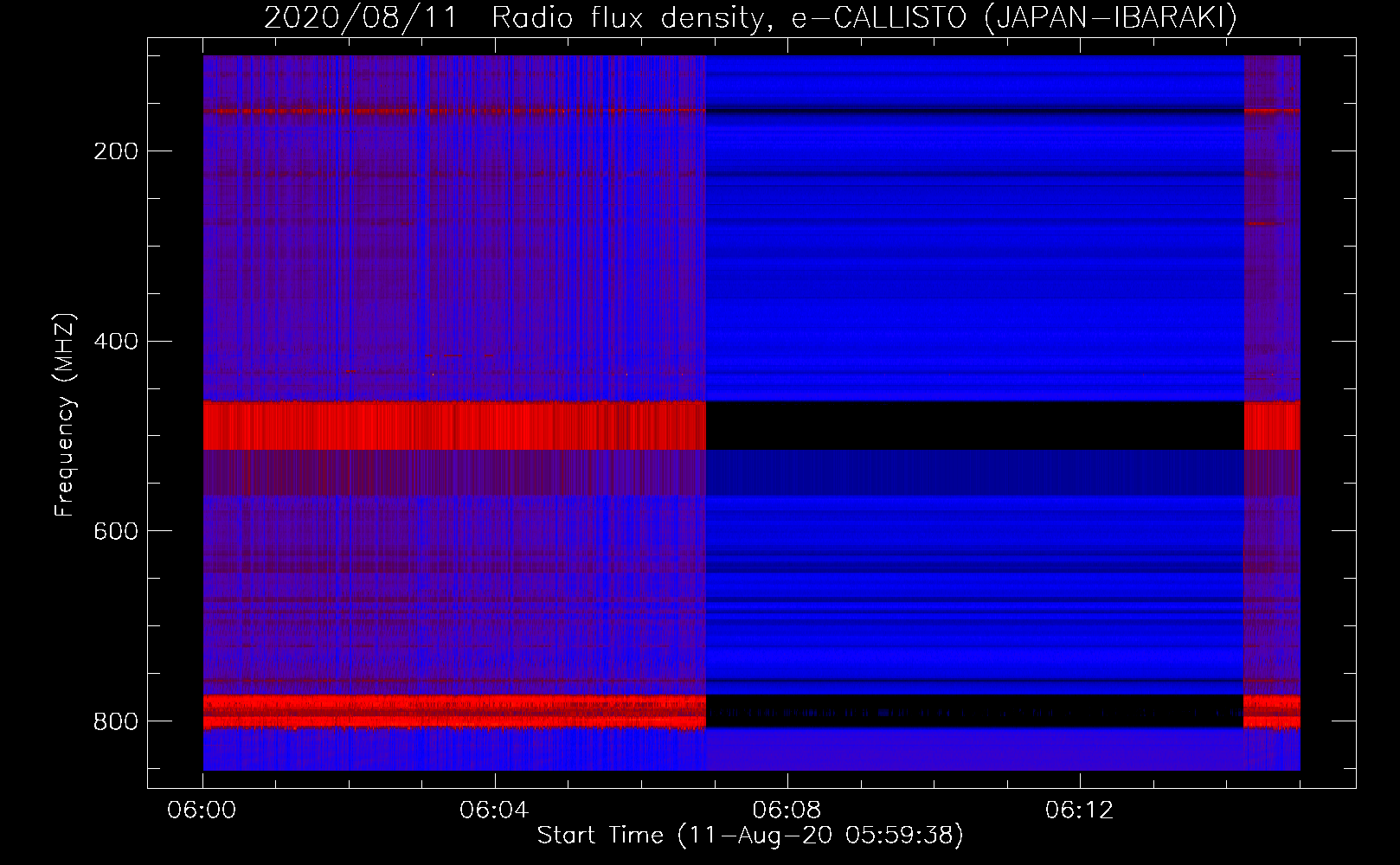Click the 06:04 time tick label
This screenshot has width=1400, height=865.
[494, 811]
